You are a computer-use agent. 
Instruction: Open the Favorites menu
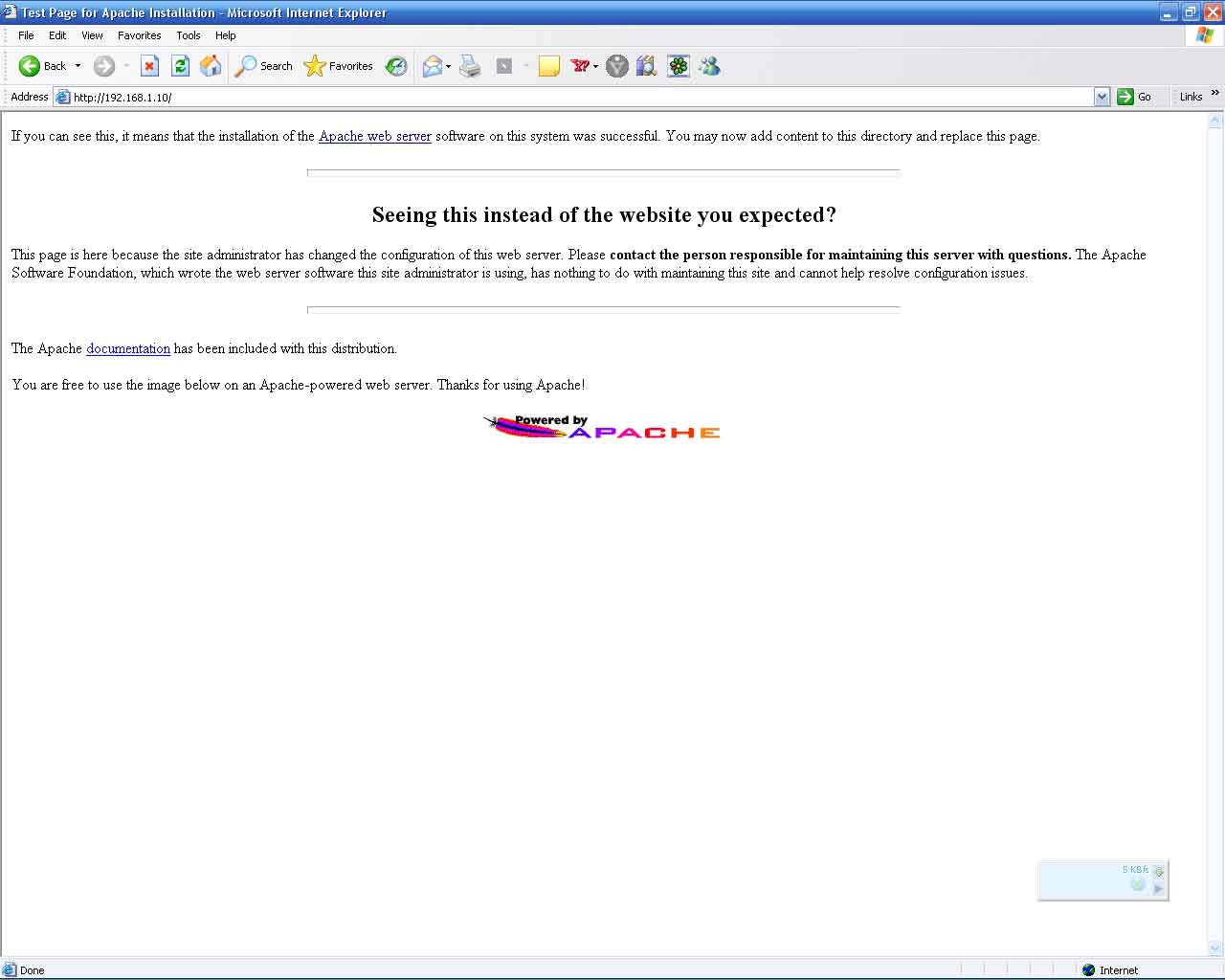coord(140,35)
